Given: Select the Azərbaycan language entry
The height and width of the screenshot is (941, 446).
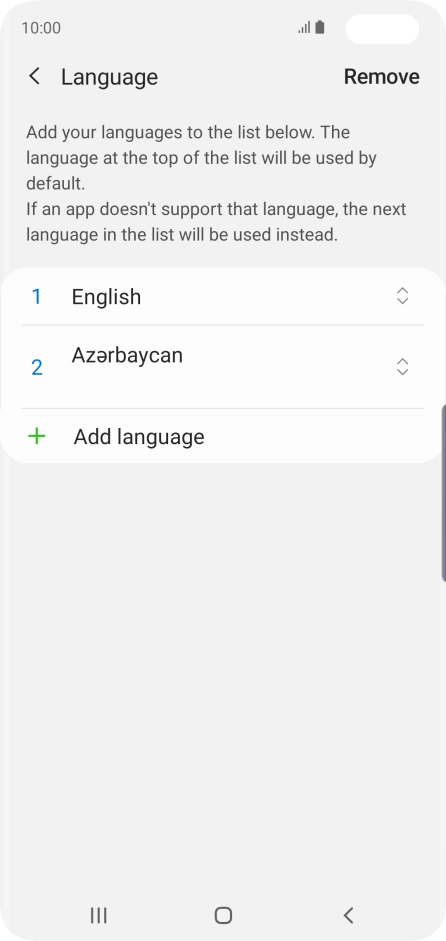Looking at the screenshot, I should click(223, 367).
